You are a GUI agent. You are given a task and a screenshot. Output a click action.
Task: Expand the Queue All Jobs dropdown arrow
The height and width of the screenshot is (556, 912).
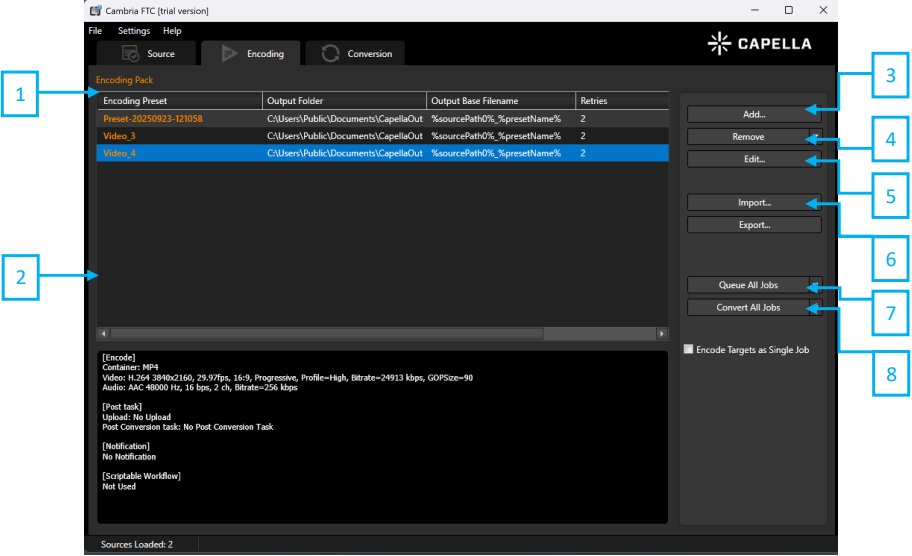pos(815,285)
